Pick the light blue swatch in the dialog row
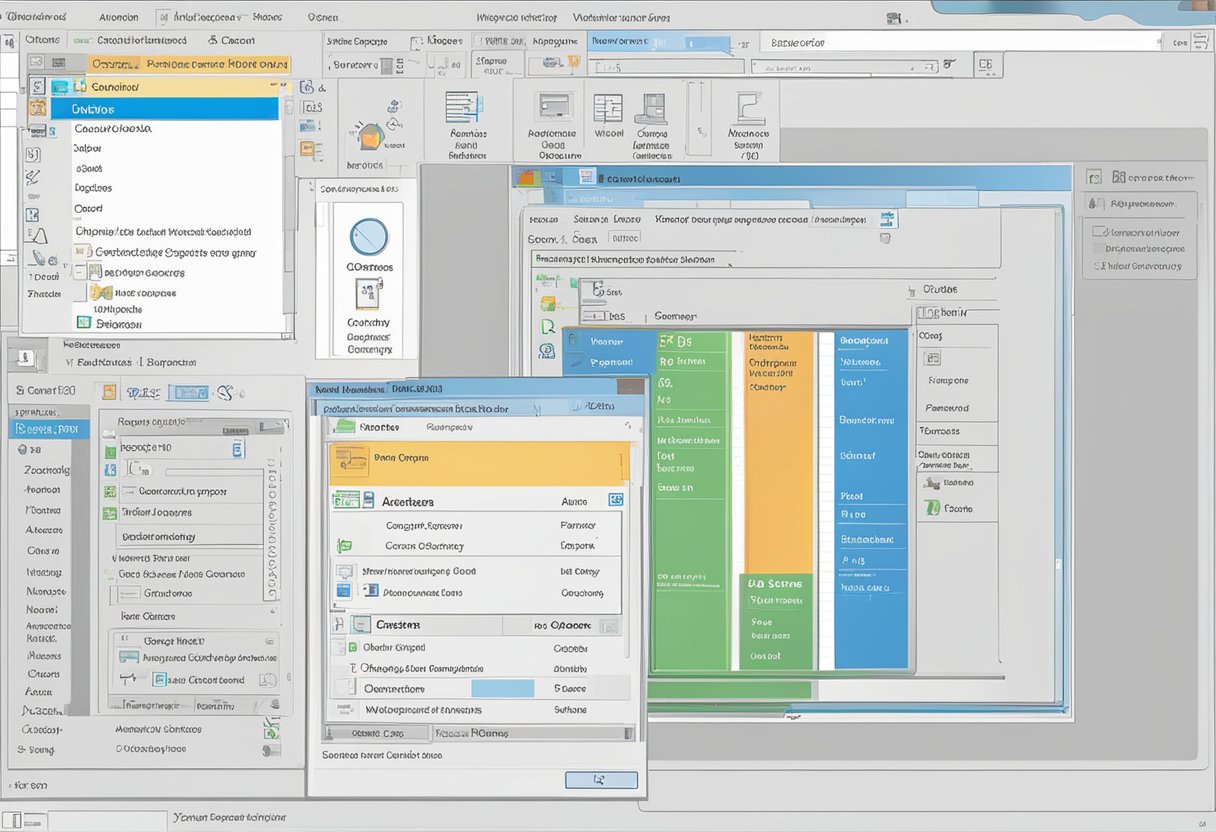 [503, 688]
